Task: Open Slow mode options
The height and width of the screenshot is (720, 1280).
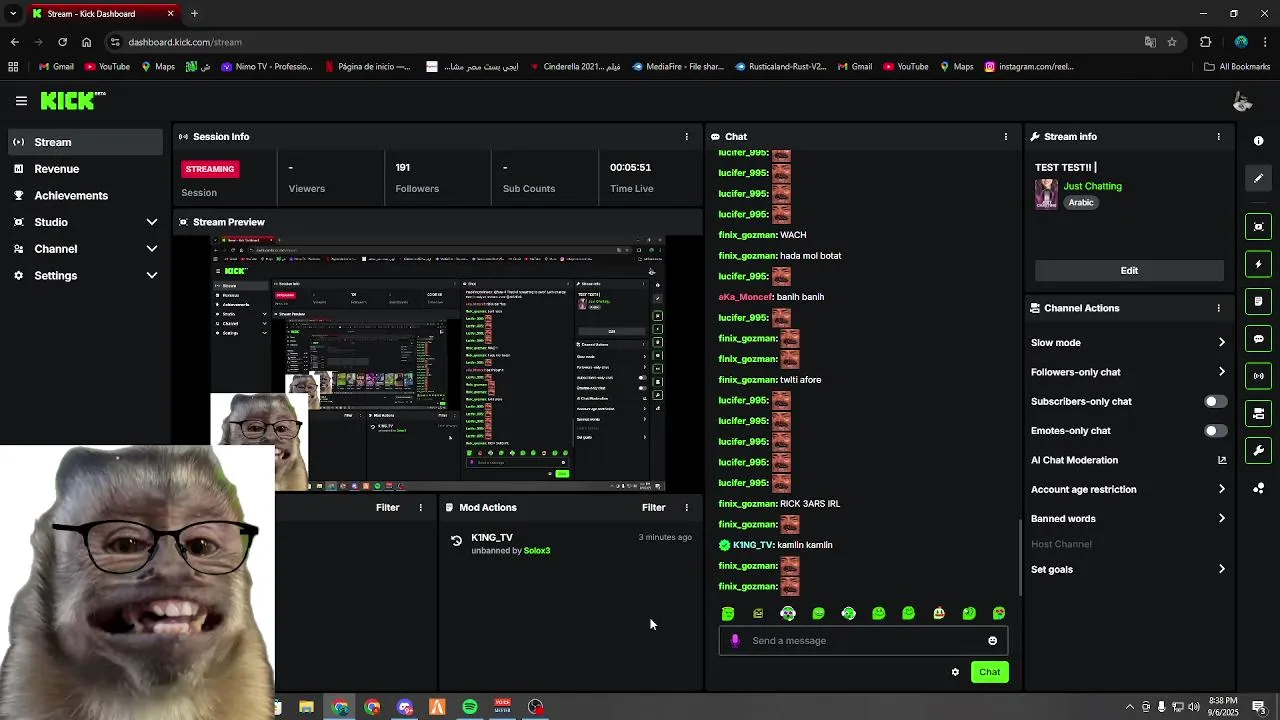Action: pyautogui.click(x=1128, y=342)
